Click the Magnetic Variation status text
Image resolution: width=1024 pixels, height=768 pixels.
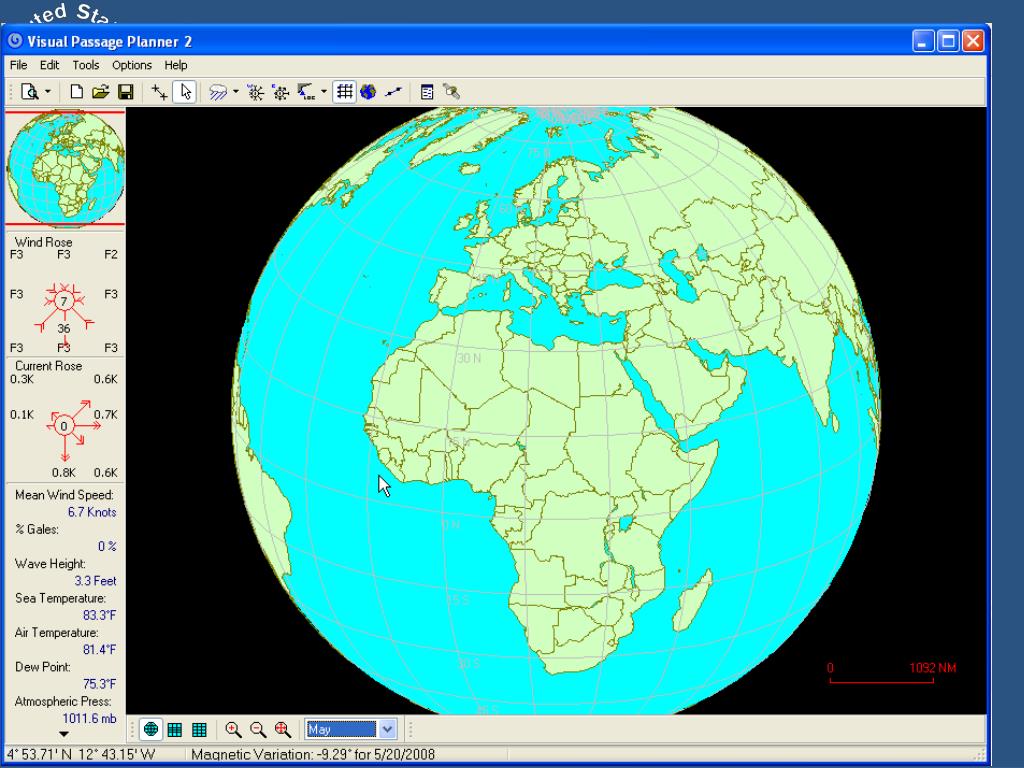[313, 755]
